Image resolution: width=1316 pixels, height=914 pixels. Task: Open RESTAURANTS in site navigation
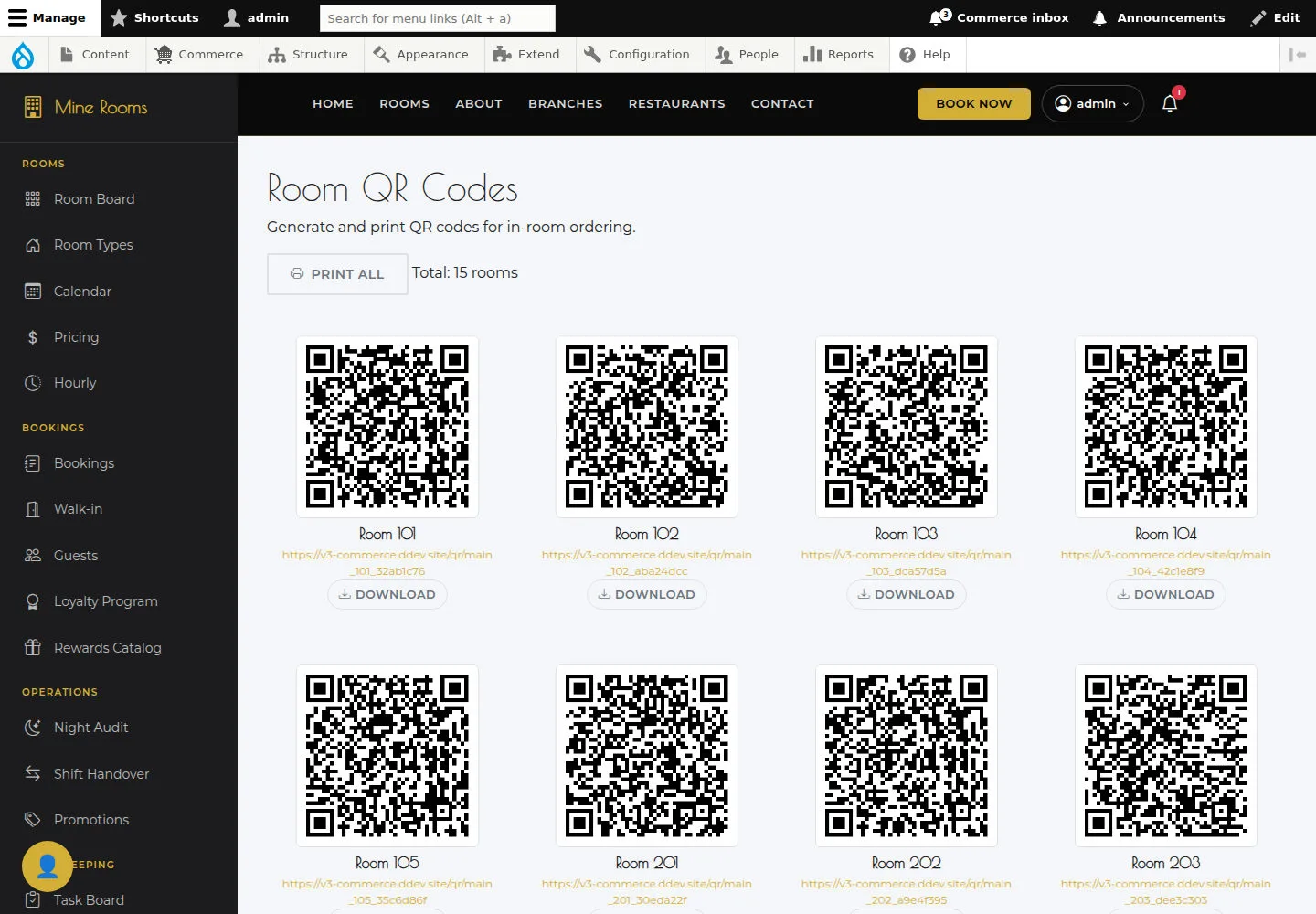point(676,103)
